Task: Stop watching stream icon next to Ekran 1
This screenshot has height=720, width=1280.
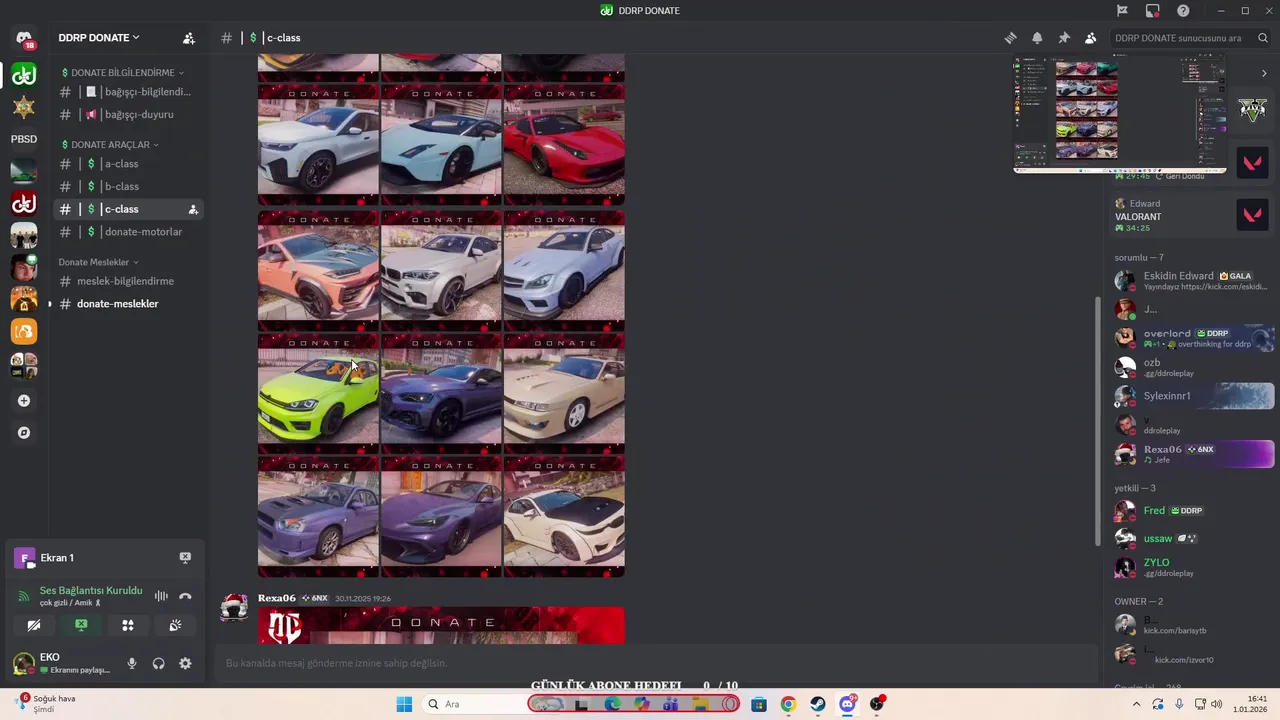Action: click(185, 557)
